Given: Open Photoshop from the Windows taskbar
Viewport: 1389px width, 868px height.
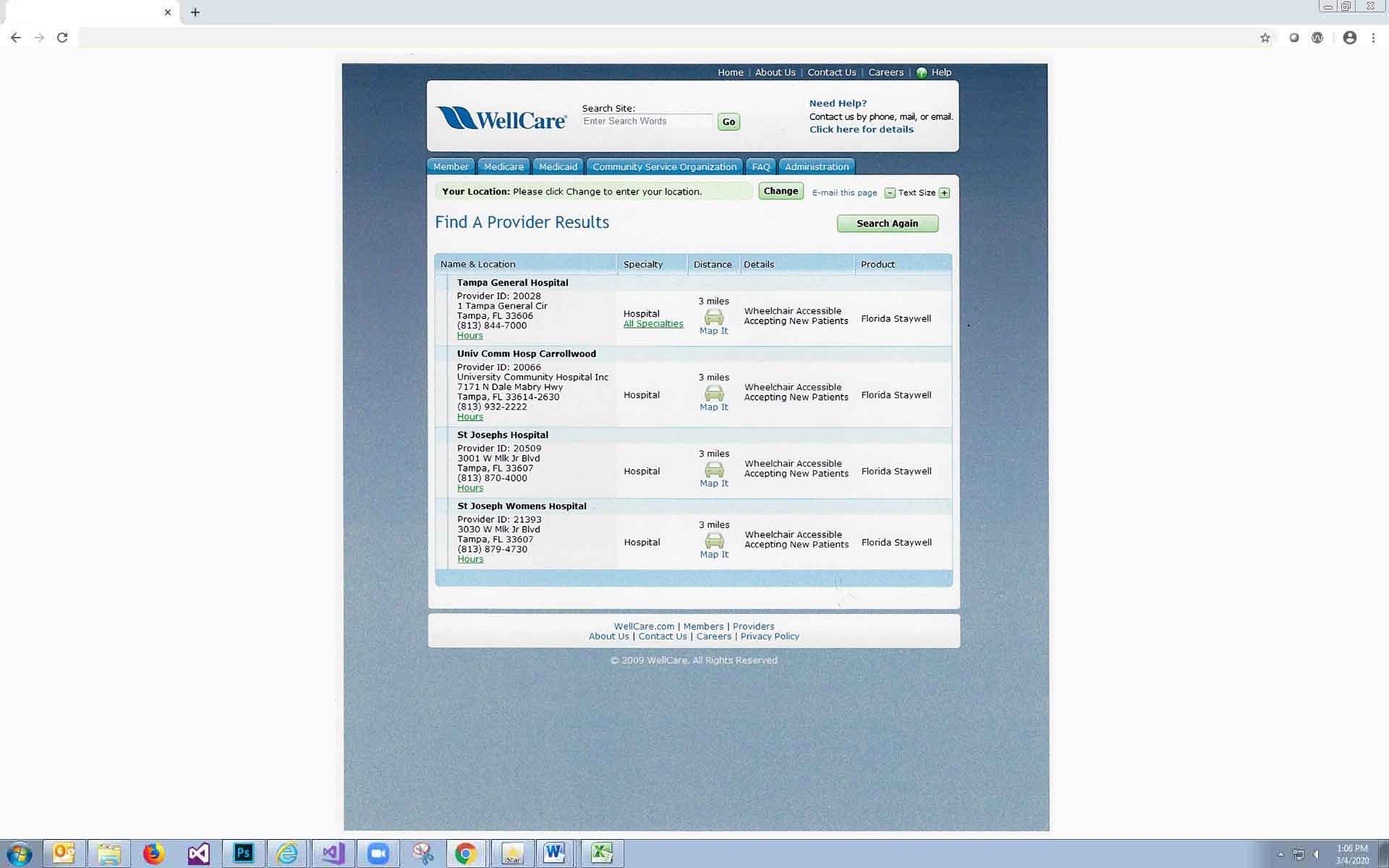Looking at the screenshot, I should pyautogui.click(x=243, y=854).
